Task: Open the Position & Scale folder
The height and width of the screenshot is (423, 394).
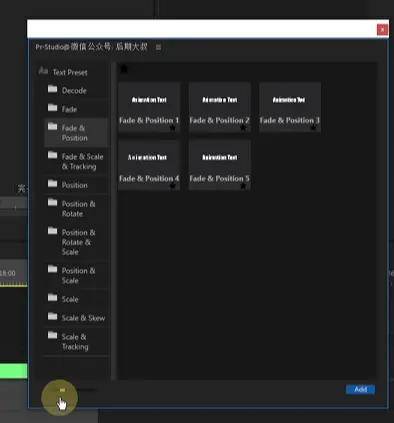Action: (76, 275)
